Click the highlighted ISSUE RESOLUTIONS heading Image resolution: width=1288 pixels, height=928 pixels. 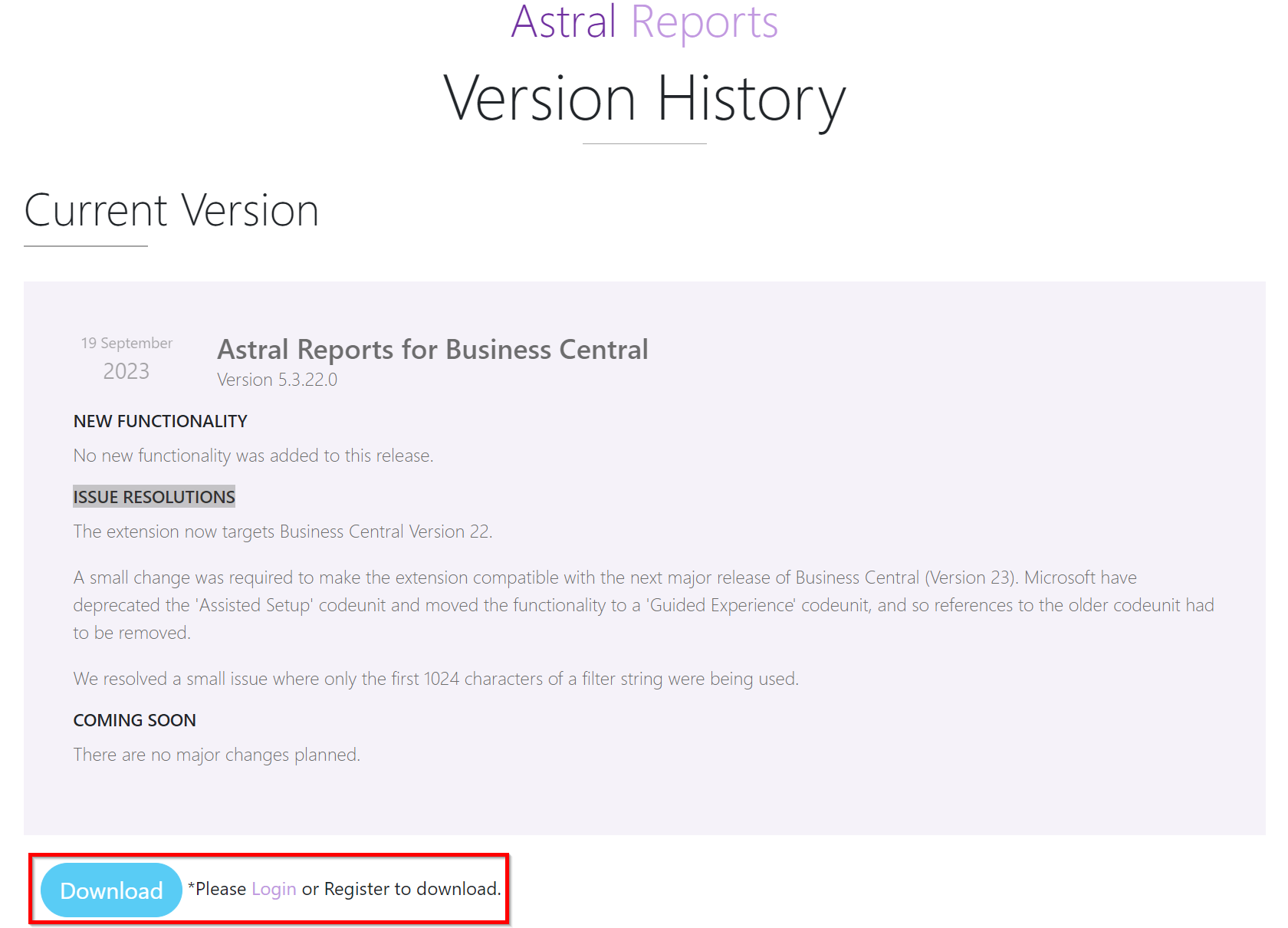pyautogui.click(x=154, y=497)
